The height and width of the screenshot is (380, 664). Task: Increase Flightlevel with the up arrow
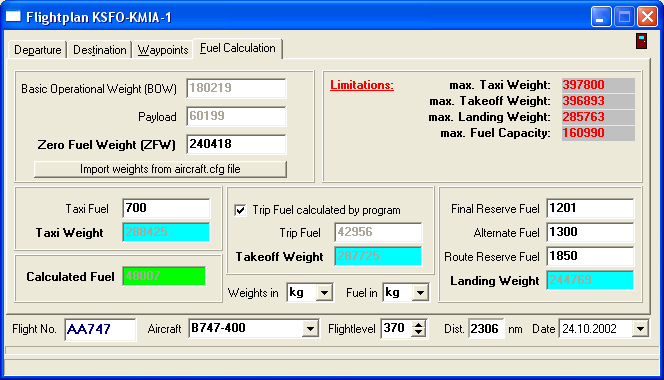tap(418, 325)
